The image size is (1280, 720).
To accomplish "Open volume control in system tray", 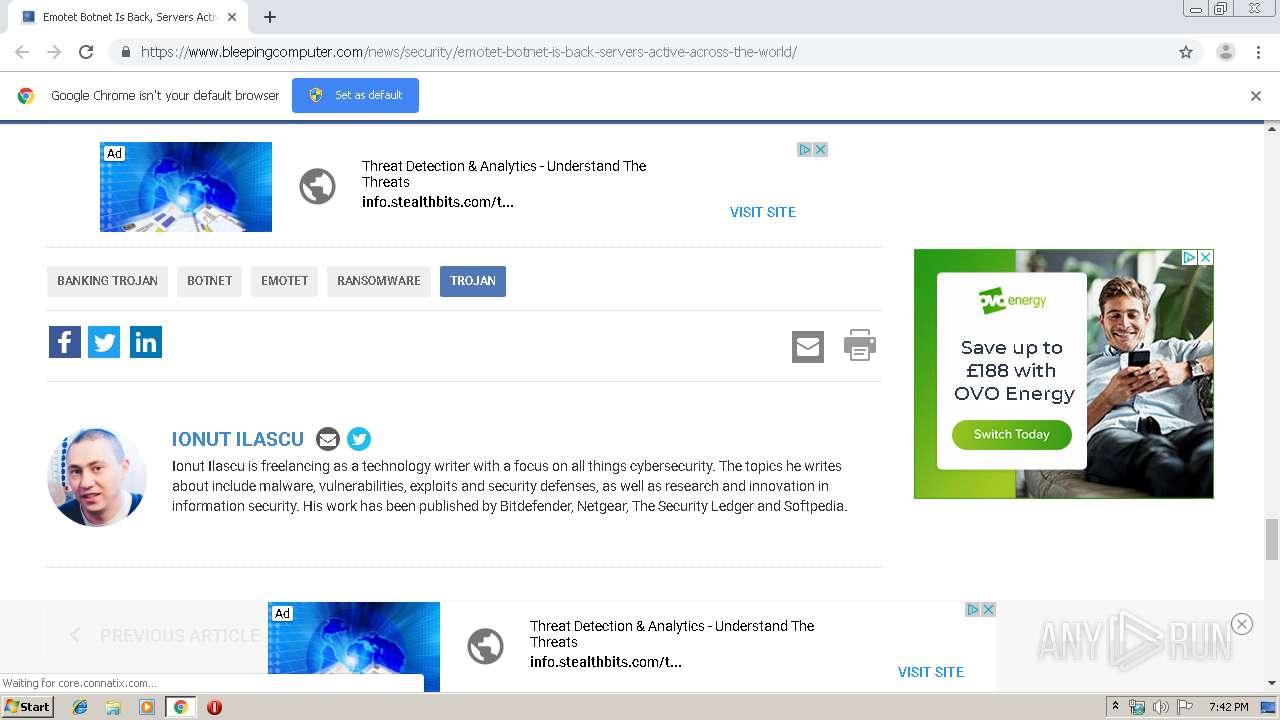I will [x=1161, y=707].
